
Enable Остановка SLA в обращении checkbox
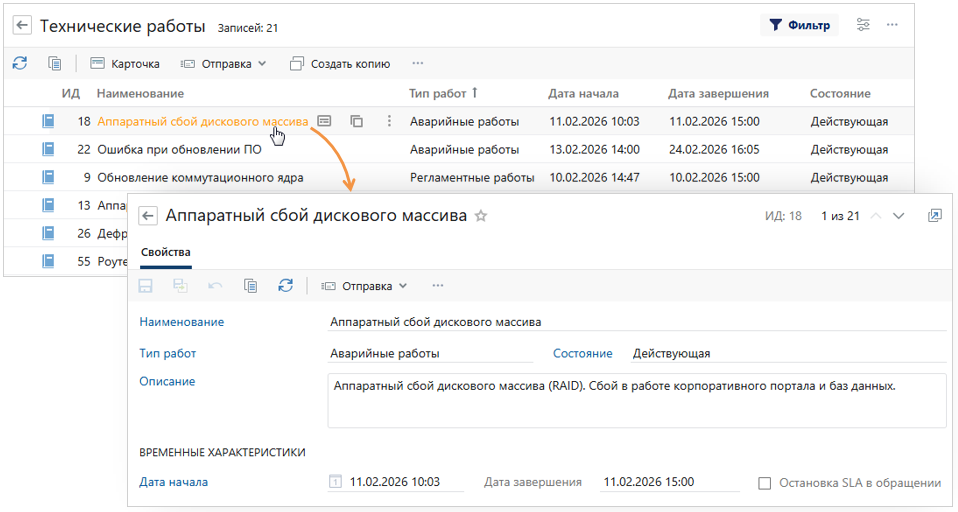[765, 483]
